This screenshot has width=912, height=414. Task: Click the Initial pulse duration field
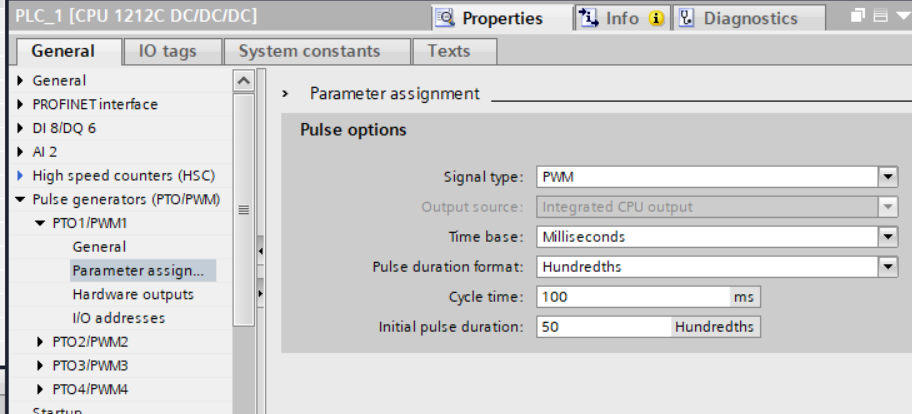pyautogui.click(x=603, y=327)
